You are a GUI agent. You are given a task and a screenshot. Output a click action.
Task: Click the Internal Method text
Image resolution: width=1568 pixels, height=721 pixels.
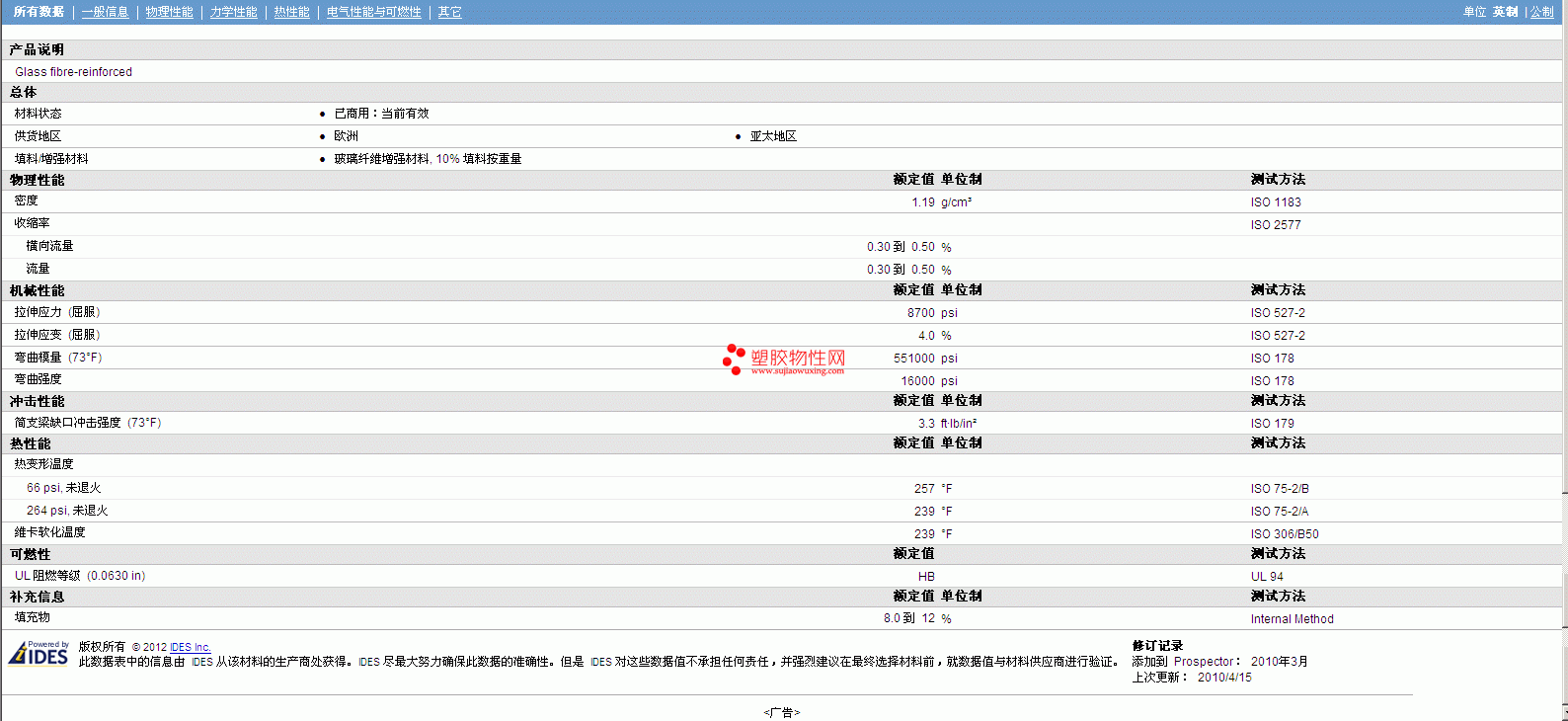[x=1292, y=619]
